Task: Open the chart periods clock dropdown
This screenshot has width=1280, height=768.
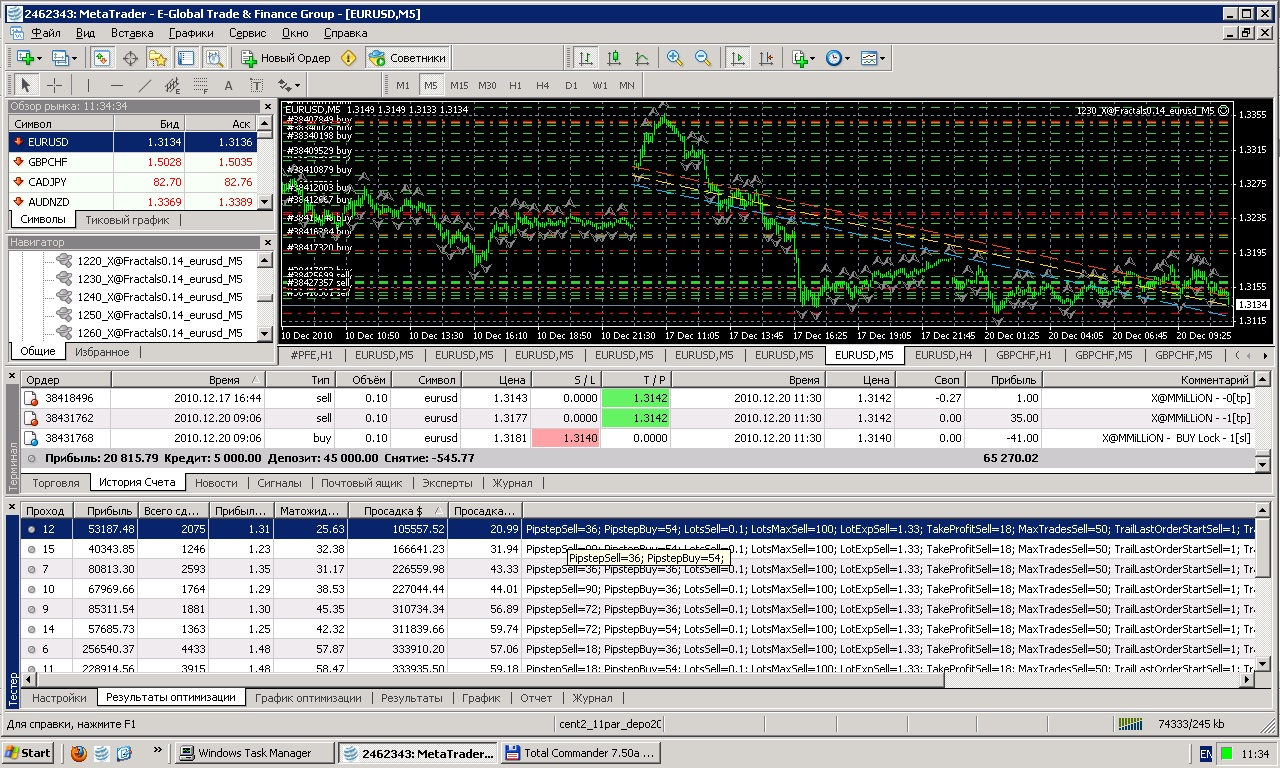Action: [x=837, y=59]
